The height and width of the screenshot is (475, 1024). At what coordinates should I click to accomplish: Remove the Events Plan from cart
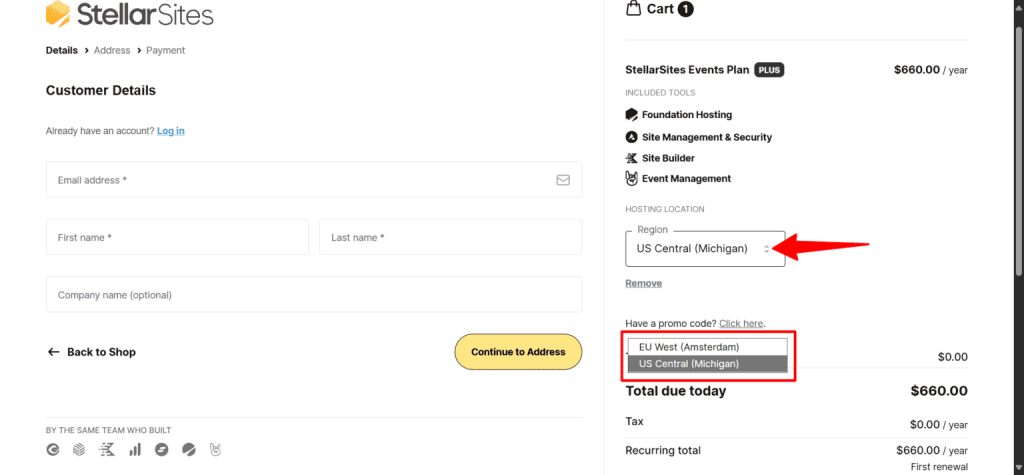click(x=643, y=284)
